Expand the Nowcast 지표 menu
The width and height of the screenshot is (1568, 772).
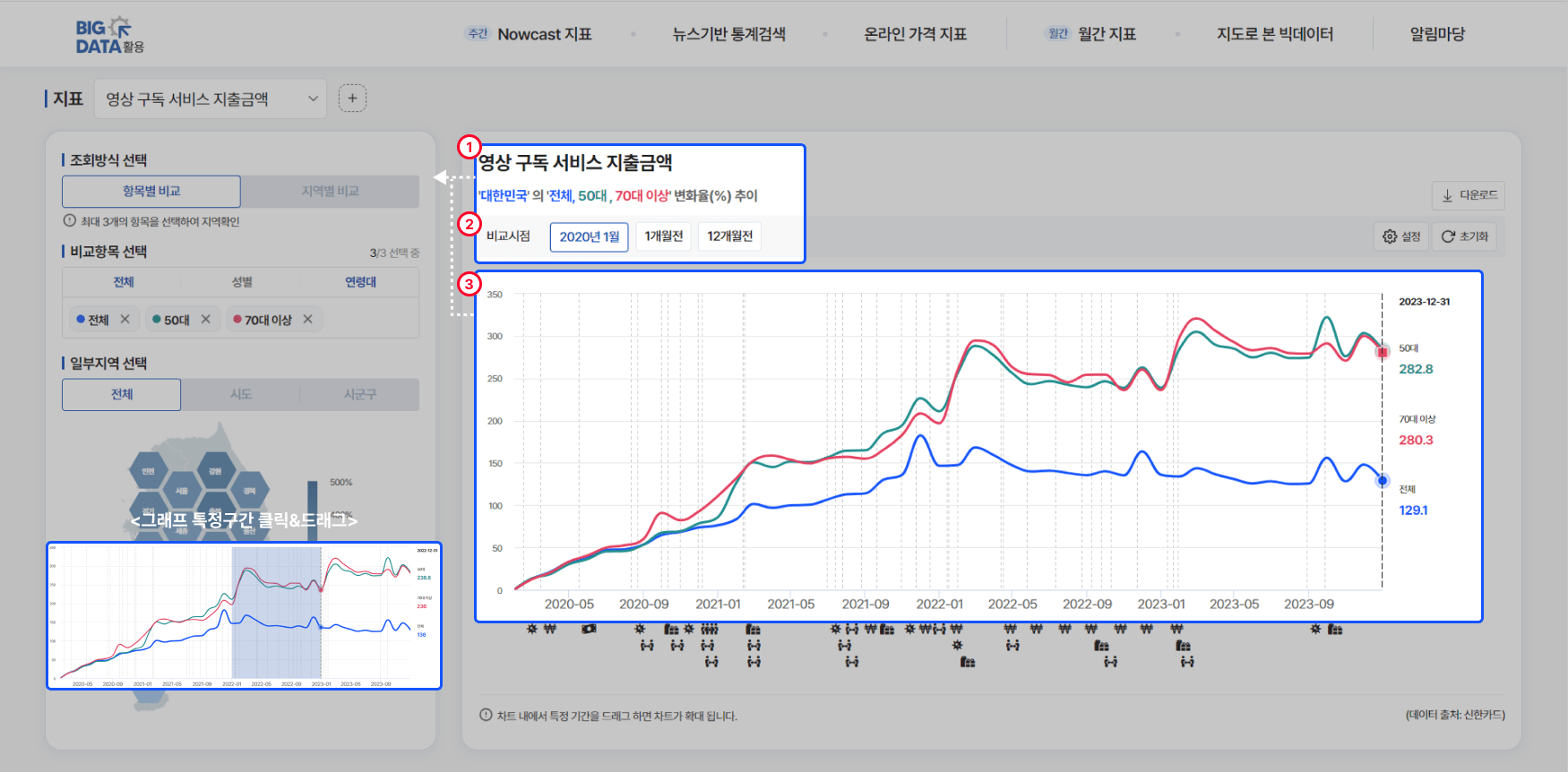coord(544,34)
